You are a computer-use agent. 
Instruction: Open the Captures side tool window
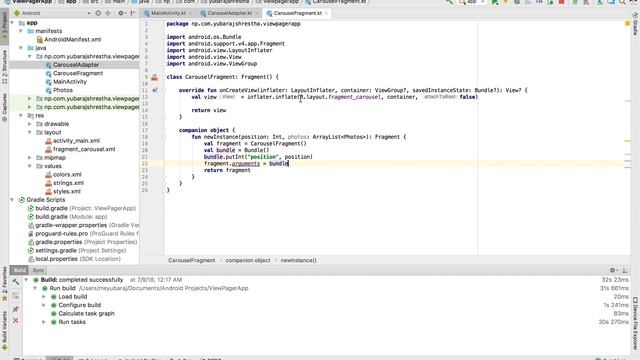(x=4, y=107)
